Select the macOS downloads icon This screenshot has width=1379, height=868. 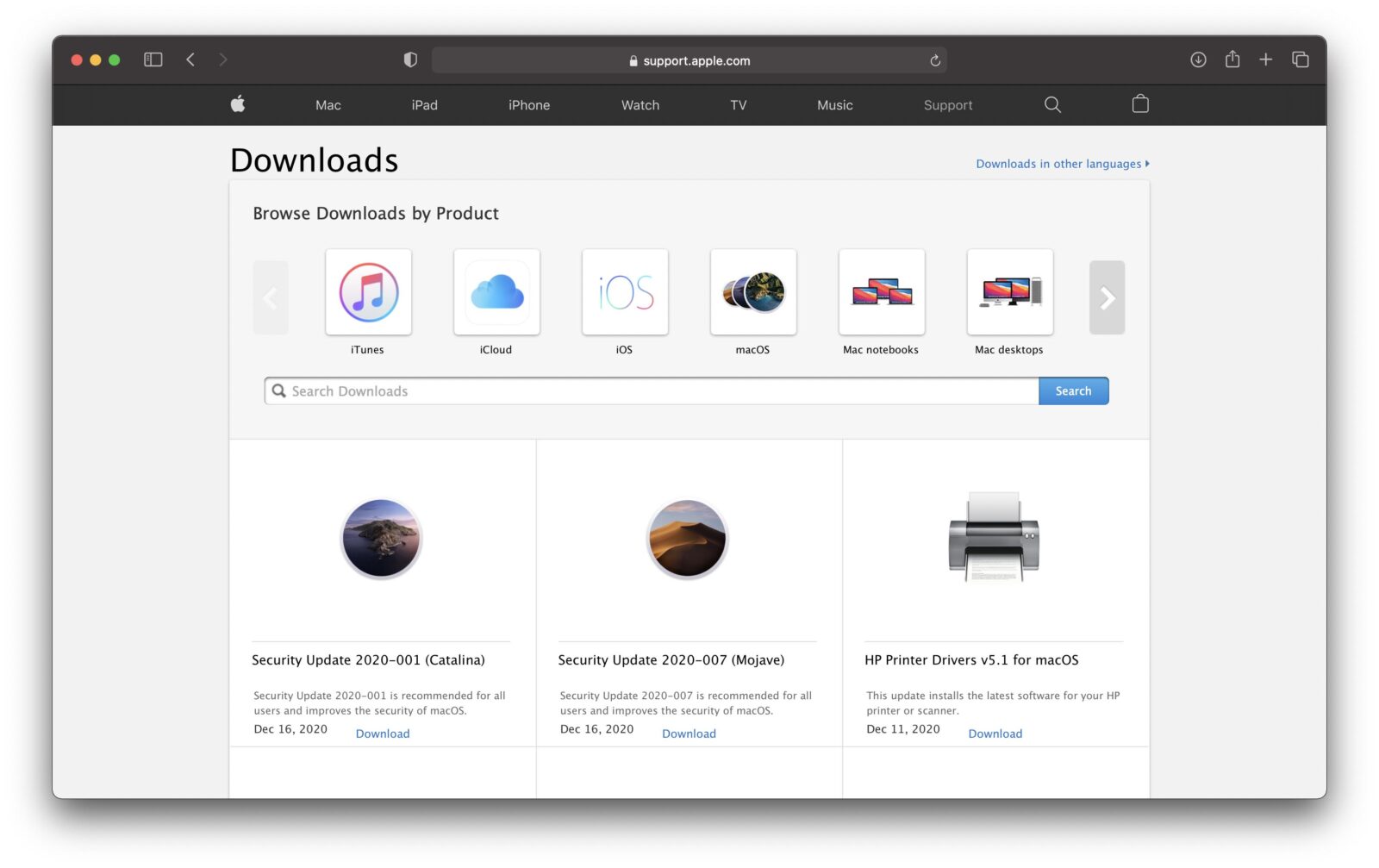[x=753, y=291]
